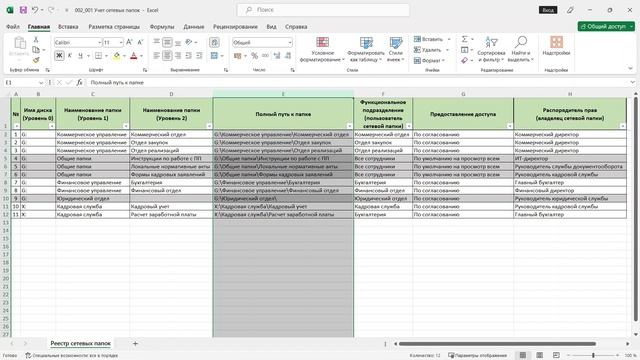Click the Orientation text icon
The image size is (640, 360).
pos(189,42)
